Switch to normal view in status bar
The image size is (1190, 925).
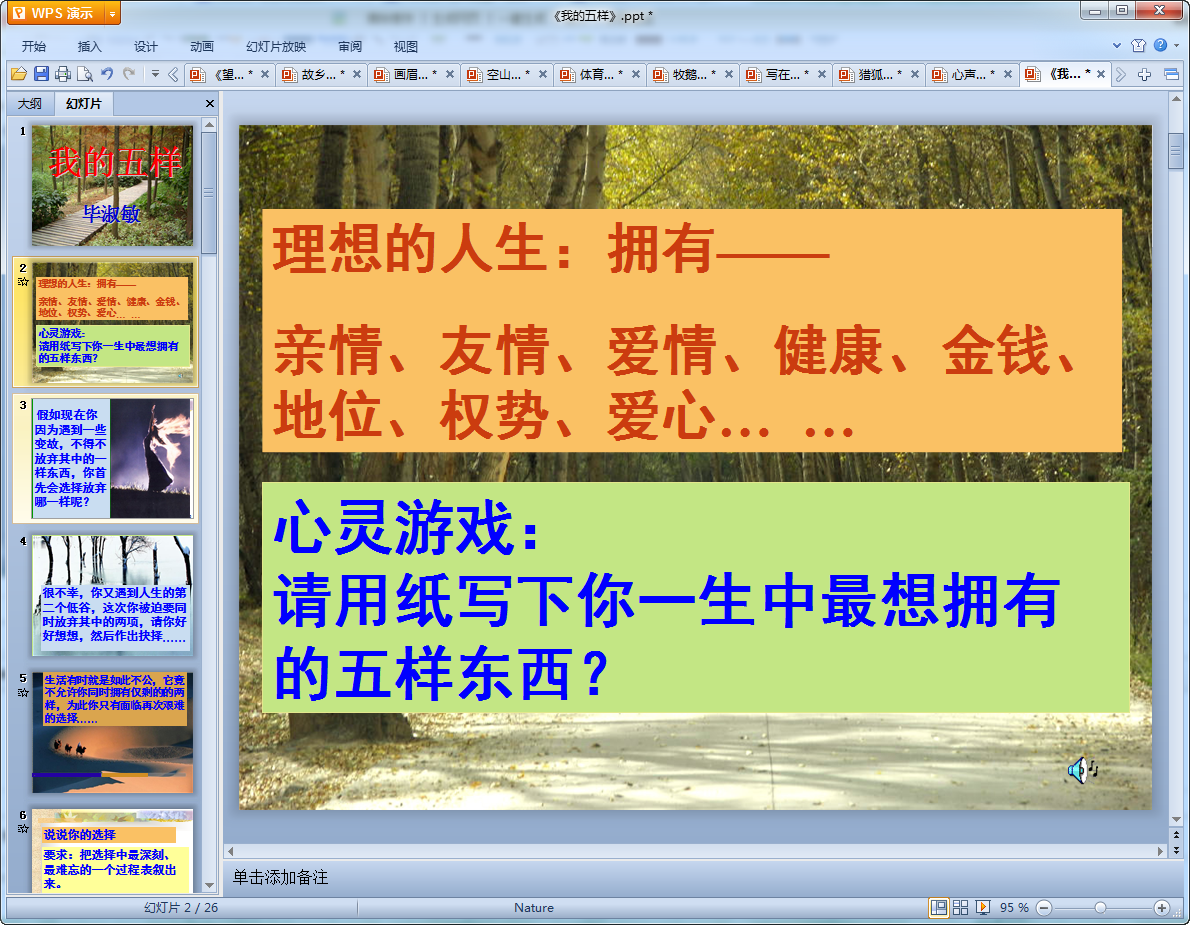click(939, 908)
